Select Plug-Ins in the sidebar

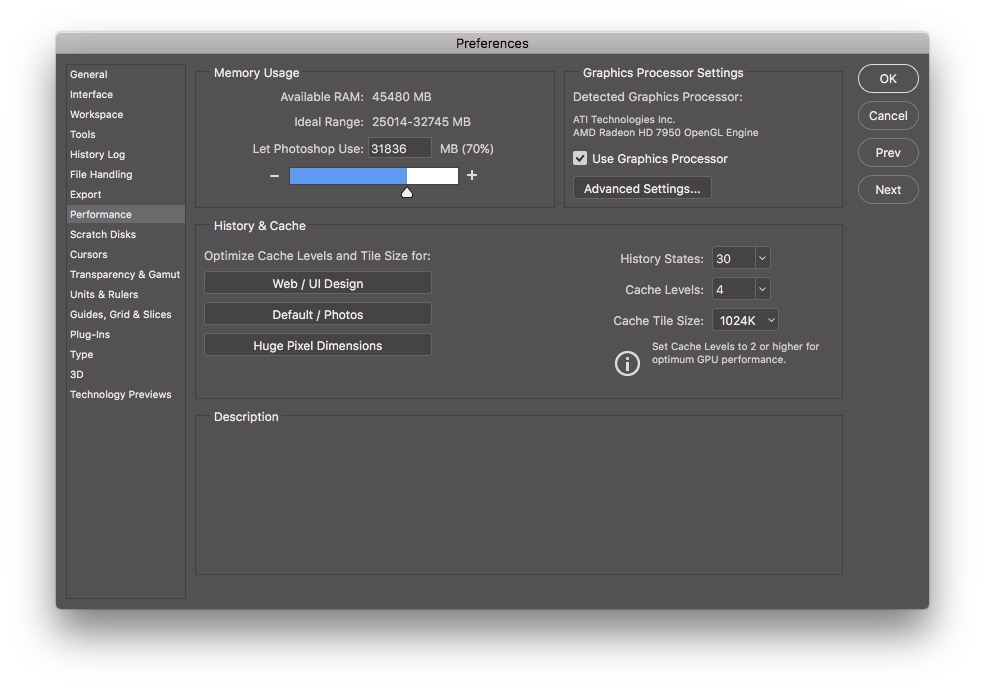click(x=90, y=335)
